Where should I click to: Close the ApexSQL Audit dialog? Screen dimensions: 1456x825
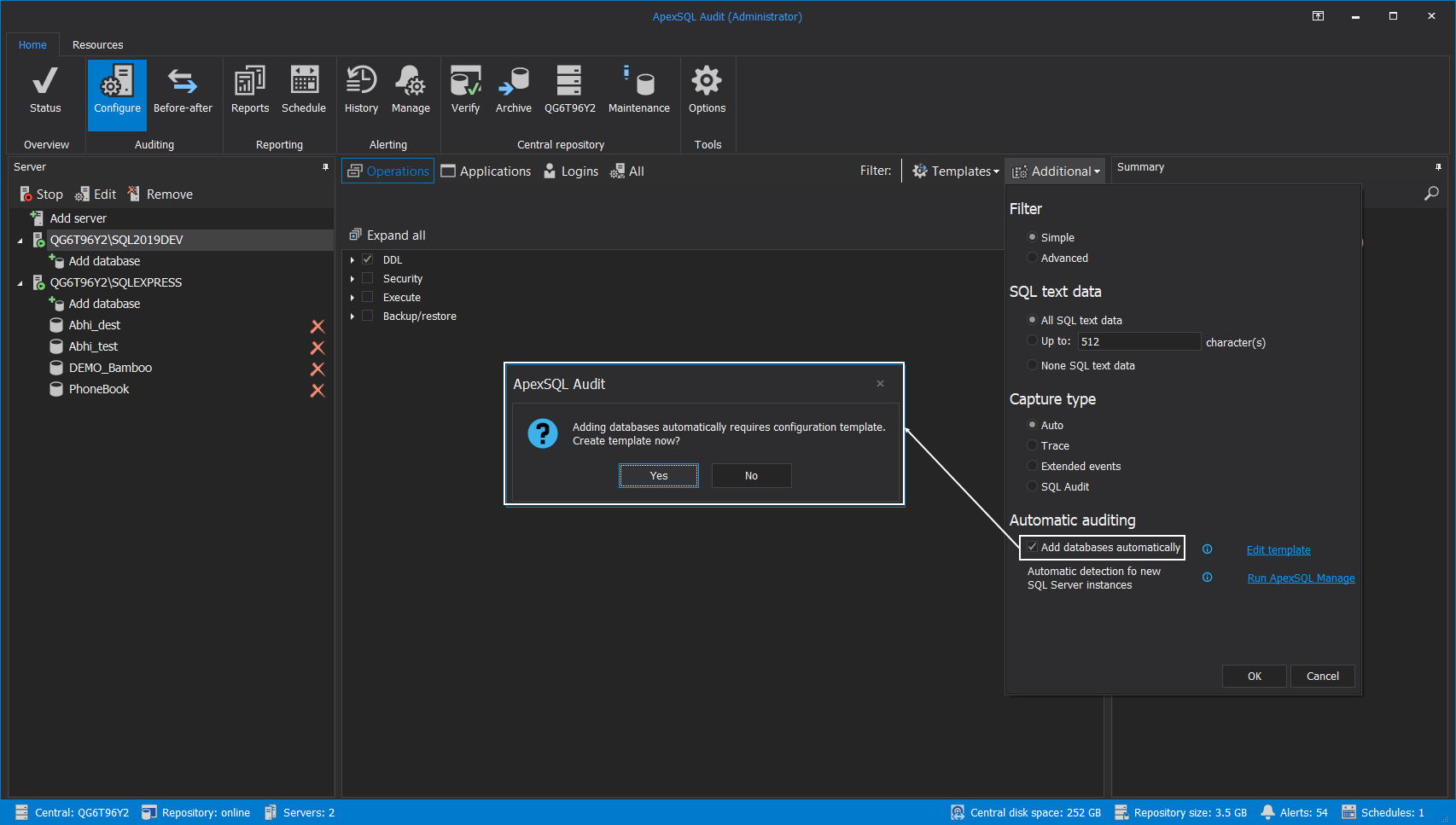[x=880, y=384]
